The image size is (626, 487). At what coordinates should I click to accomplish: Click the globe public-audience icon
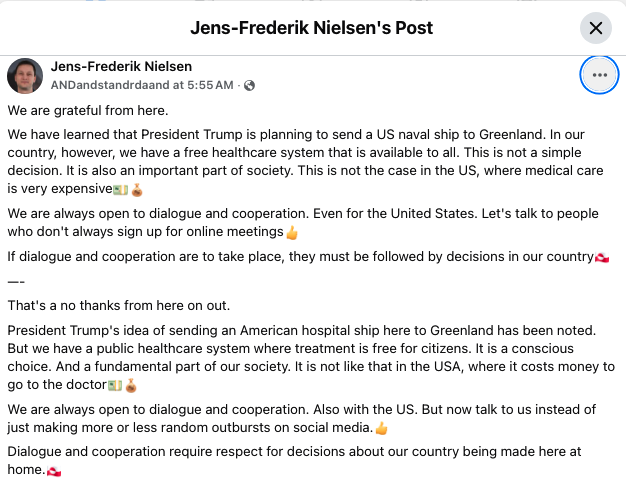(250, 85)
